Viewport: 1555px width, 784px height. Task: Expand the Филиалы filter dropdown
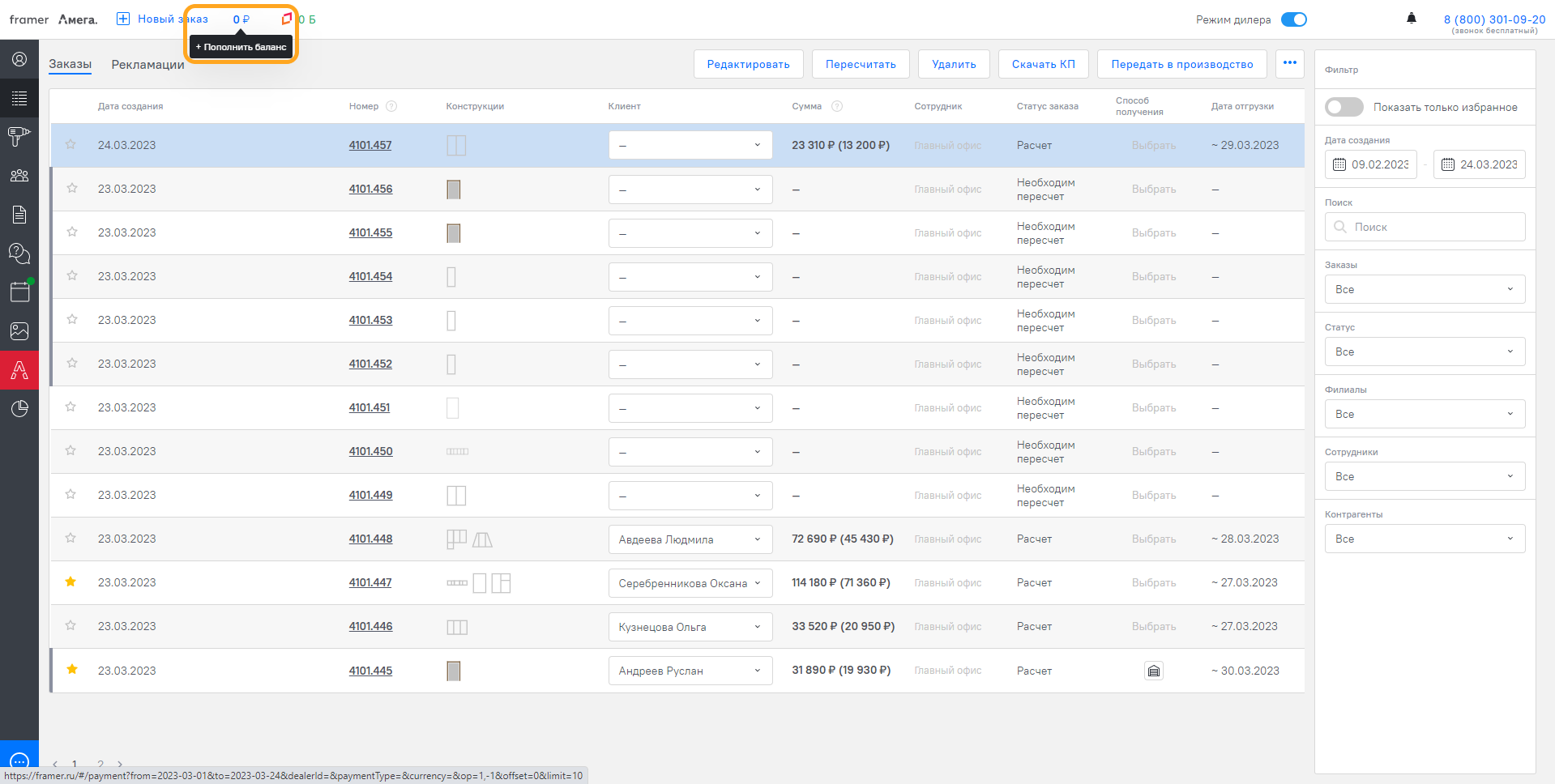[x=1425, y=414]
